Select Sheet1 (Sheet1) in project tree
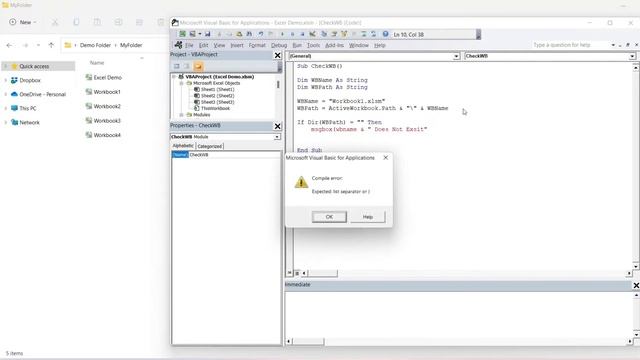The height and width of the screenshot is (360, 640). [217, 89]
